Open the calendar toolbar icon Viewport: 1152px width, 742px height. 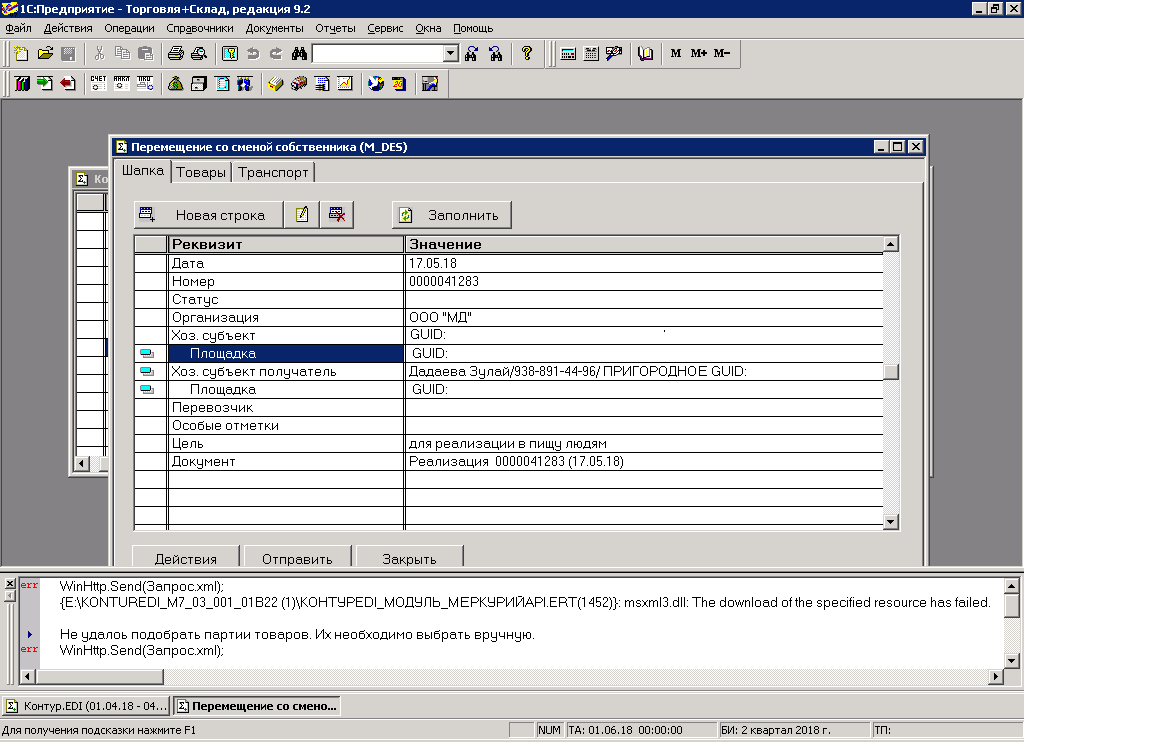tap(591, 54)
